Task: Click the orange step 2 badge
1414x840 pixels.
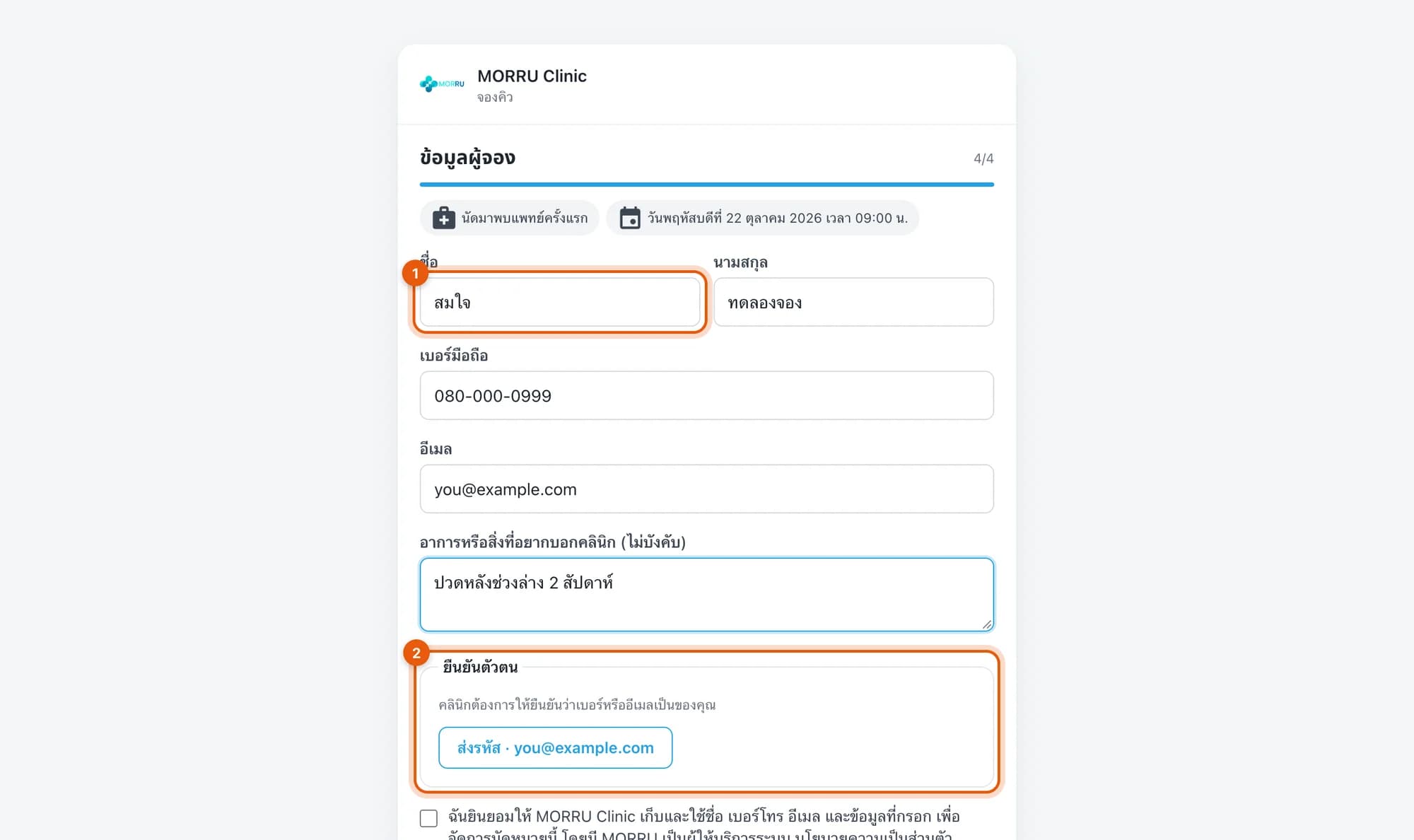Action: click(416, 653)
